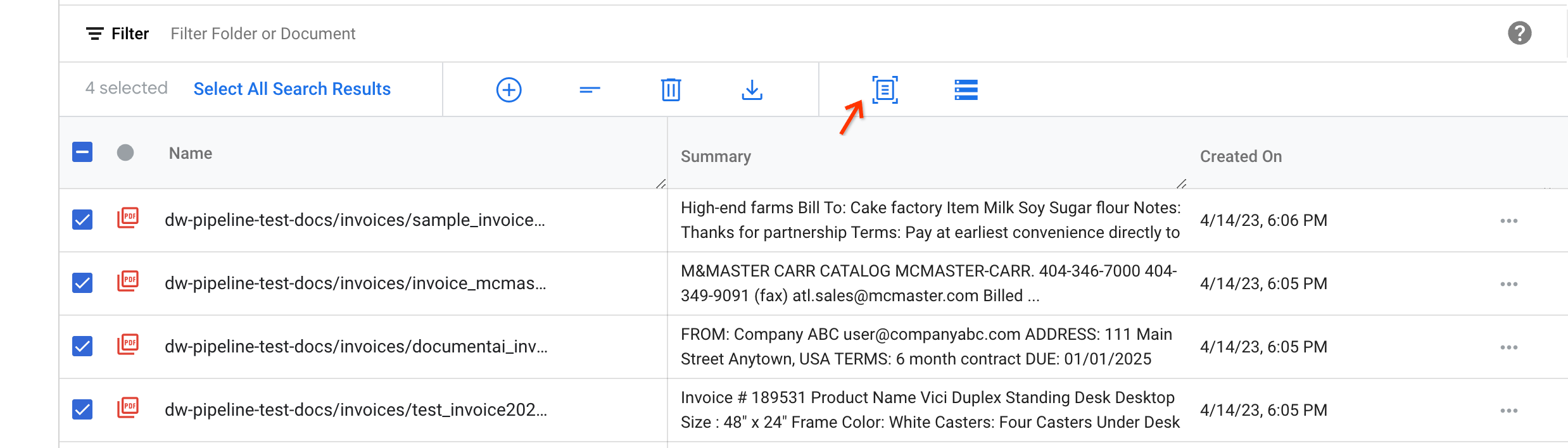The height and width of the screenshot is (448, 1568).
Task: Click the Filter icon
Action: point(95,34)
